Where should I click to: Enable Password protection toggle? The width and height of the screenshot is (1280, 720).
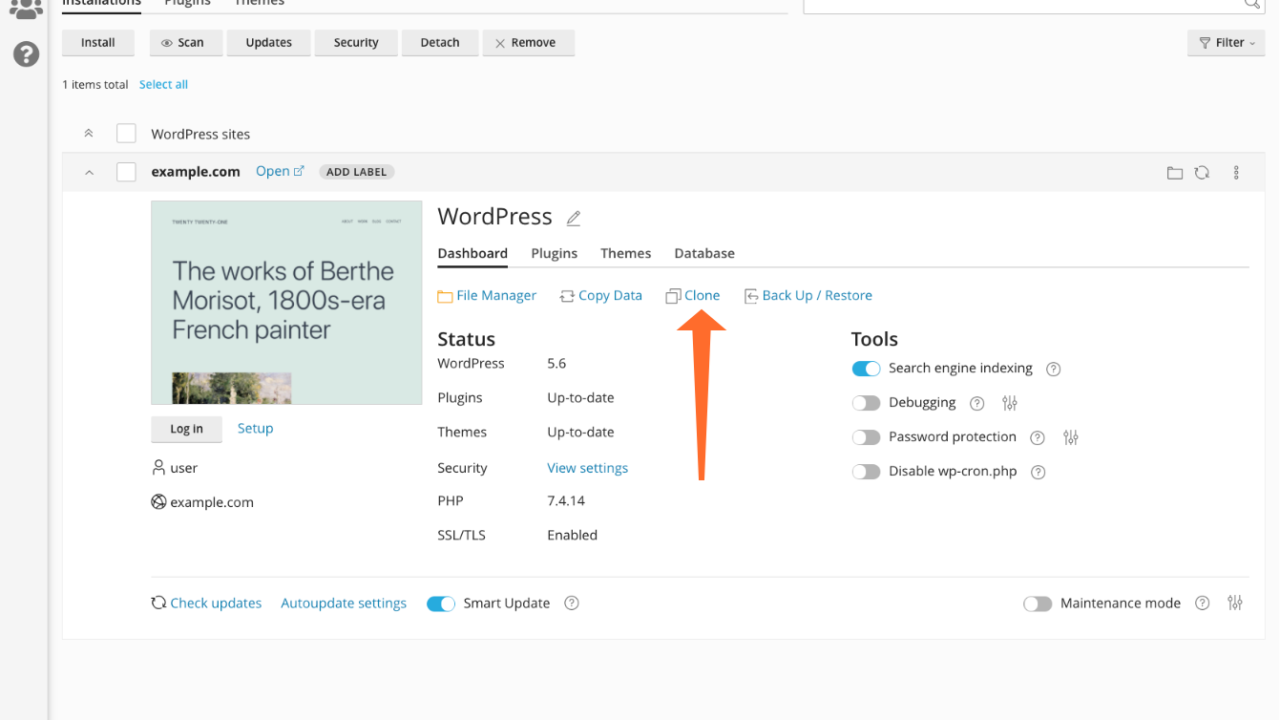[866, 437]
